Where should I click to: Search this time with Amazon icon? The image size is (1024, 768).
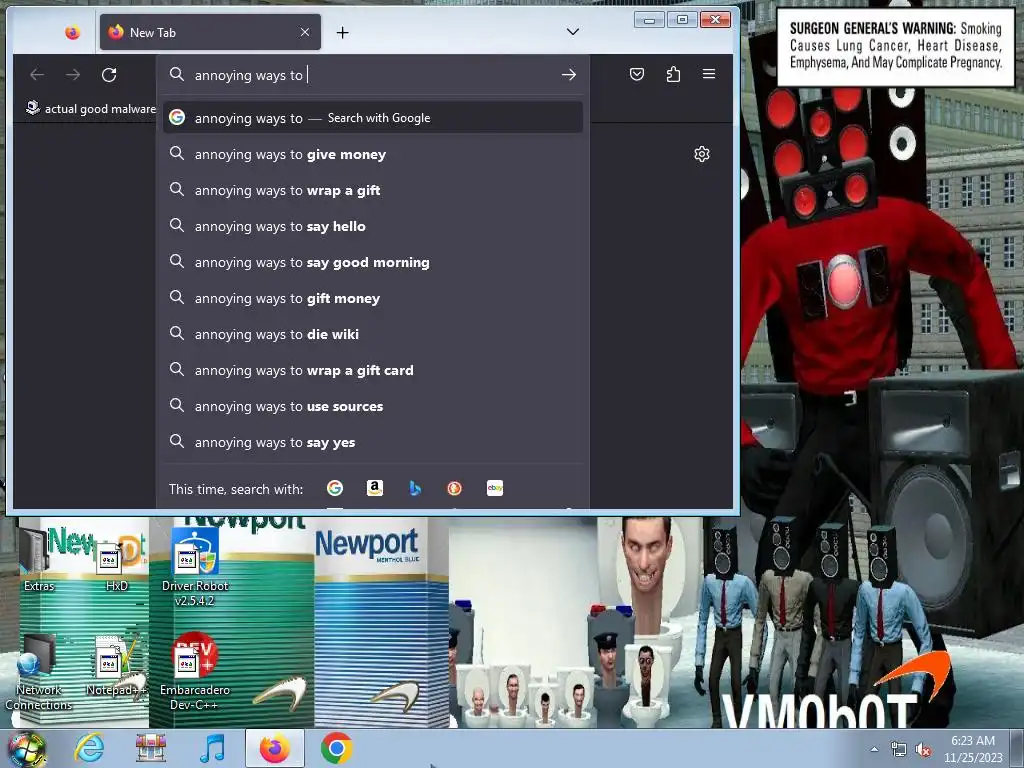click(x=375, y=488)
